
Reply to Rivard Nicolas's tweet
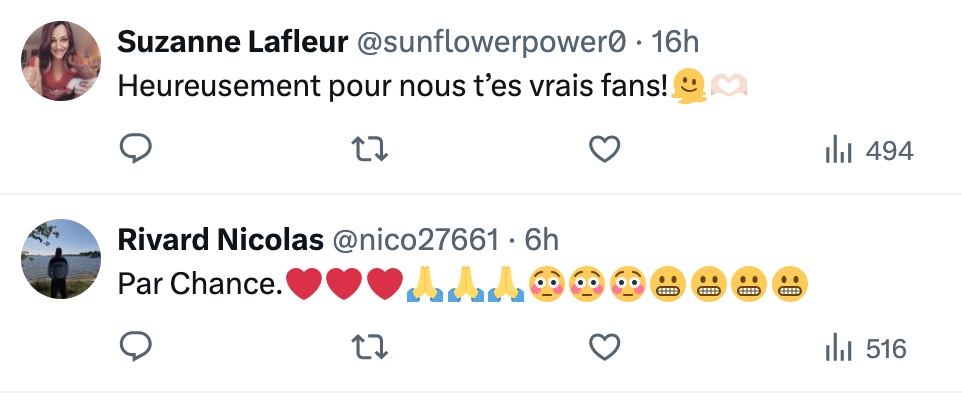136,348
